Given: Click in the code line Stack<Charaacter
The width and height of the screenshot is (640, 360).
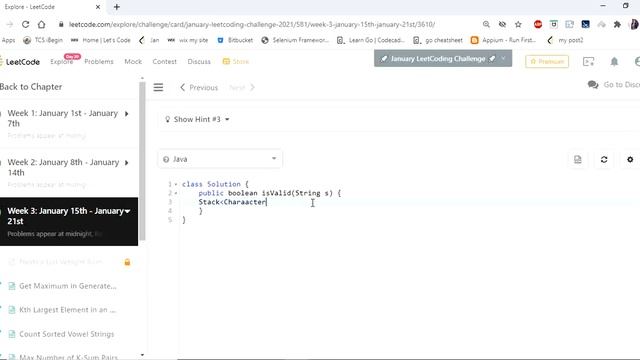Looking at the screenshot, I should pyautogui.click(x=233, y=202).
